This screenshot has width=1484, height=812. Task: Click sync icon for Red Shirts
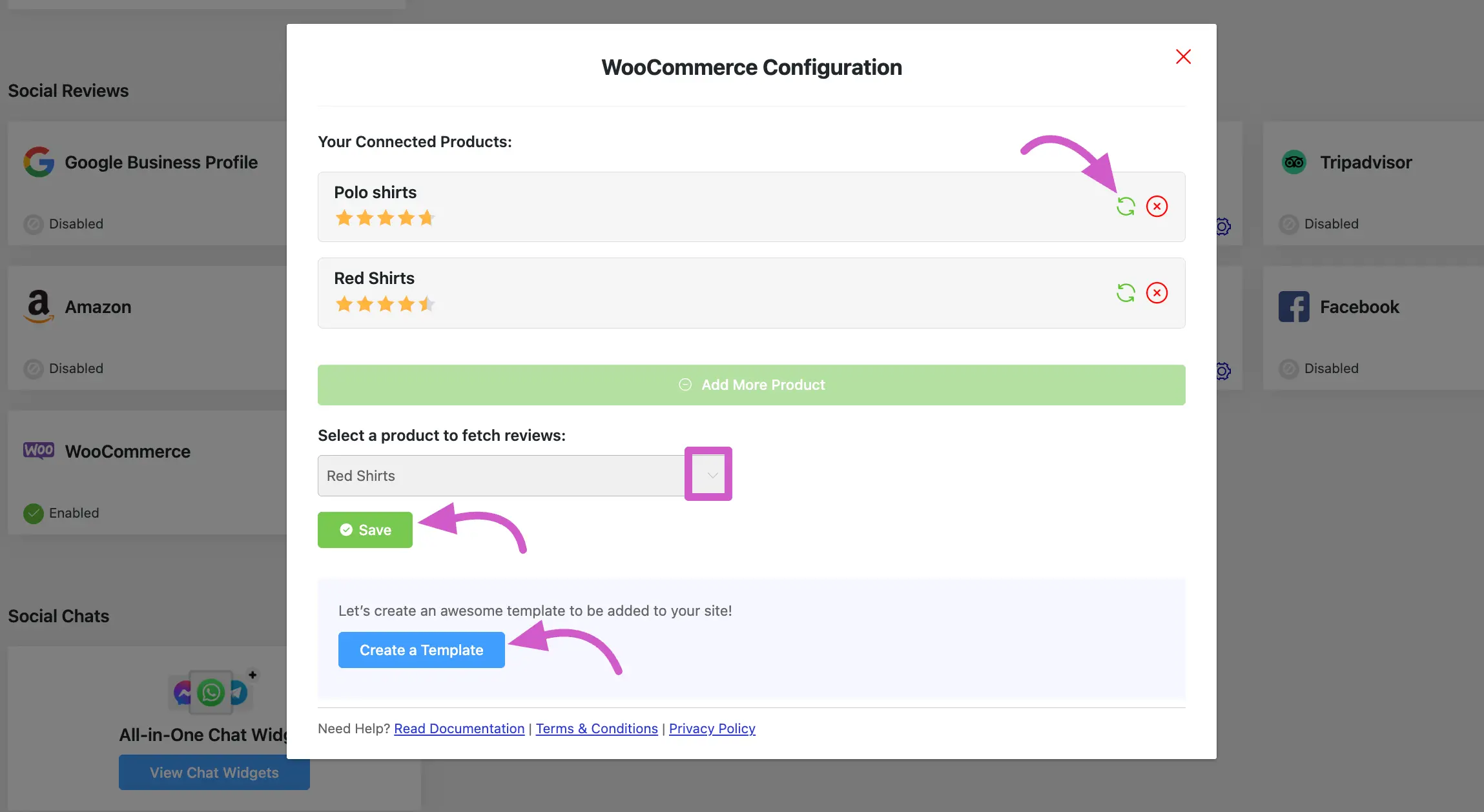pyautogui.click(x=1126, y=293)
